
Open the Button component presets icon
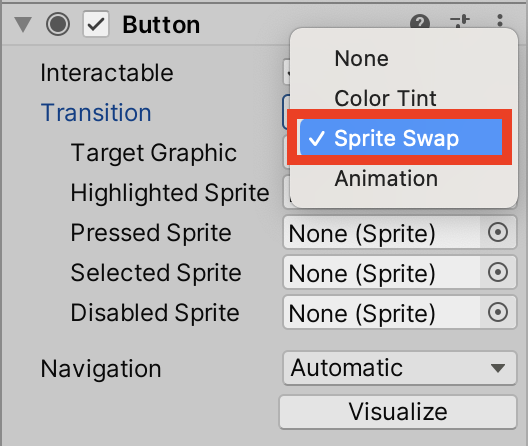click(460, 21)
